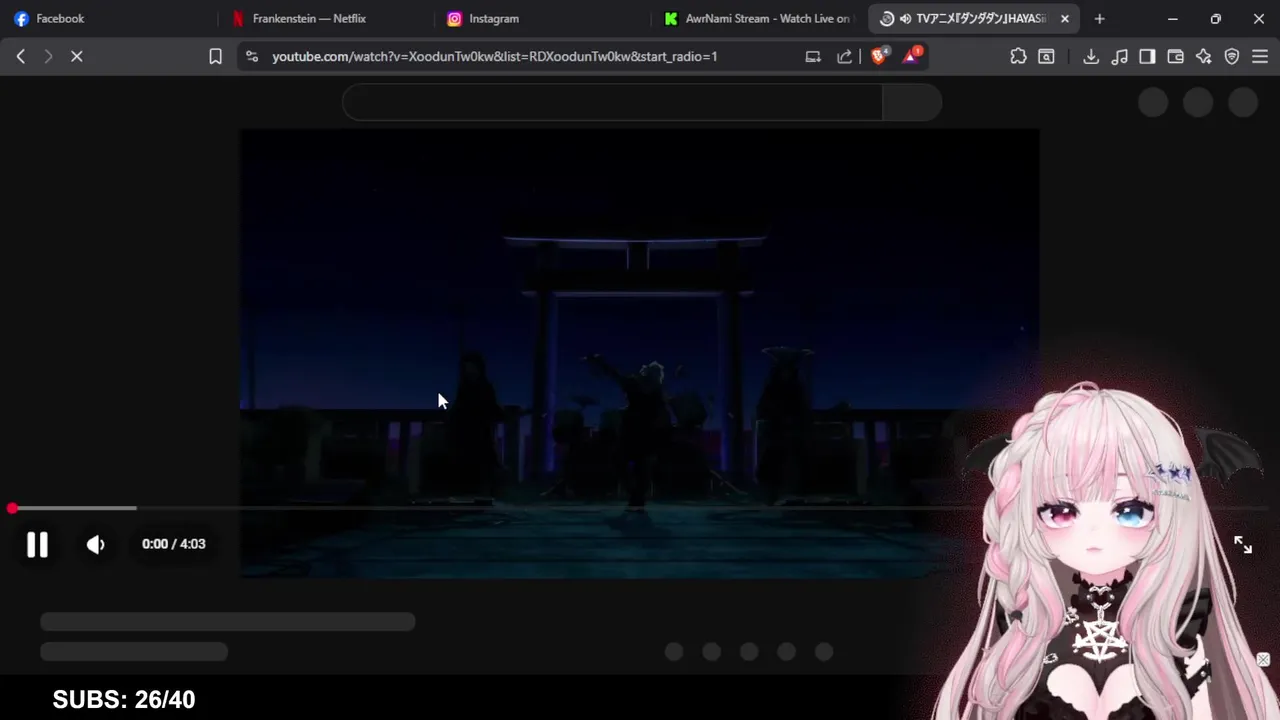Open the Extensions puzzle icon

(x=1018, y=57)
